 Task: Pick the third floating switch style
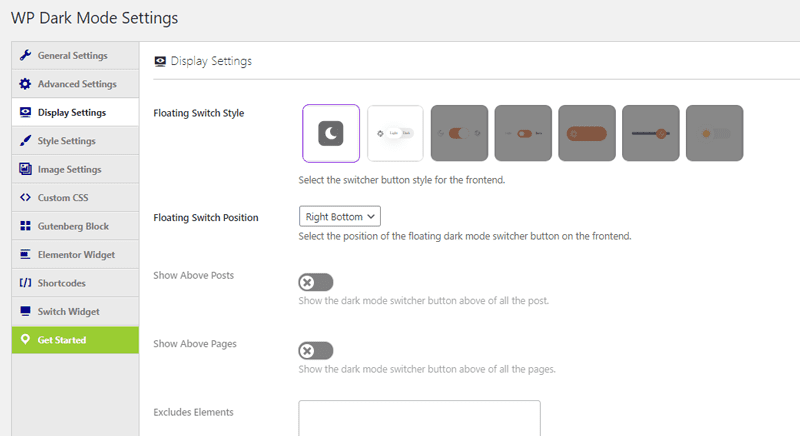(459, 133)
